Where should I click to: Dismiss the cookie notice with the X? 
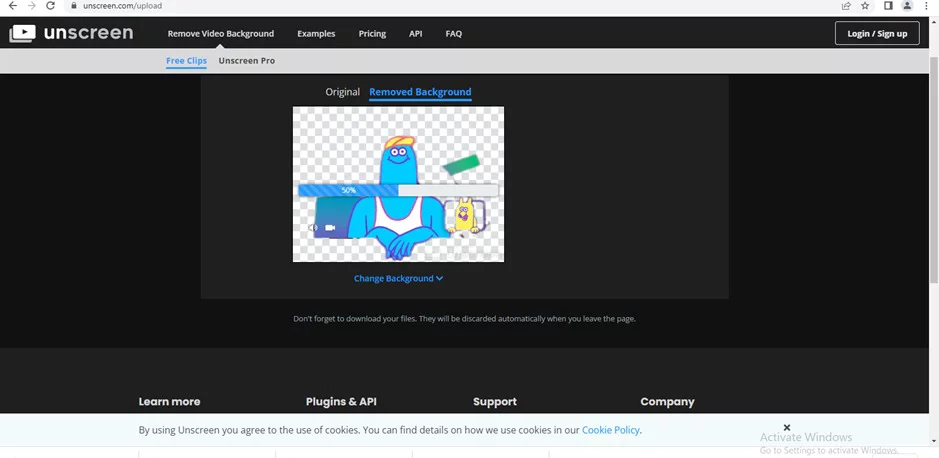(787, 427)
